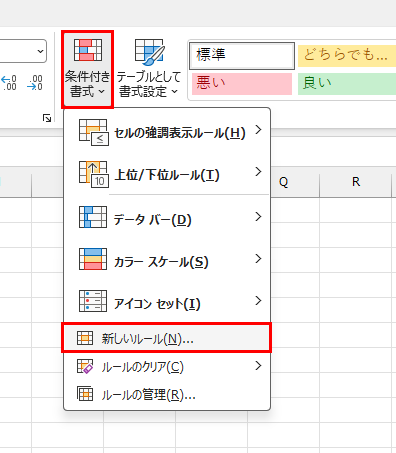Expand arrow beside カラー スケール
396x453 pixels.
click(x=258, y=259)
